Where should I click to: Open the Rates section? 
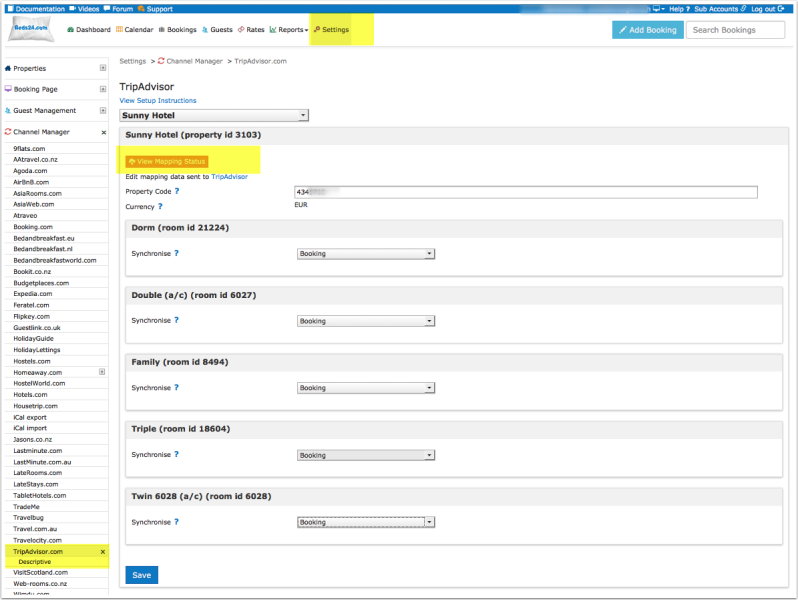pos(251,30)
